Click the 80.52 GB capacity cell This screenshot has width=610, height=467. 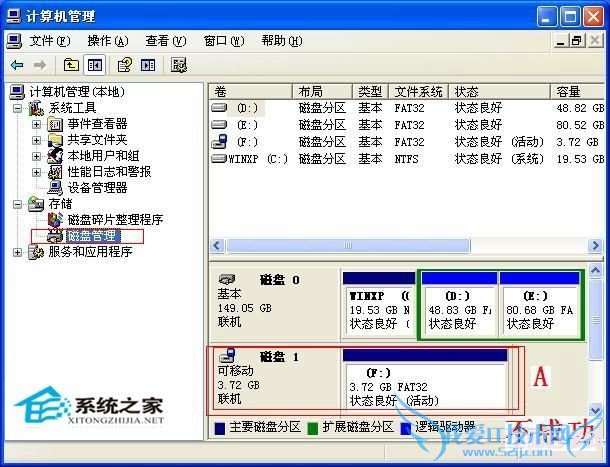coord(580,125)
